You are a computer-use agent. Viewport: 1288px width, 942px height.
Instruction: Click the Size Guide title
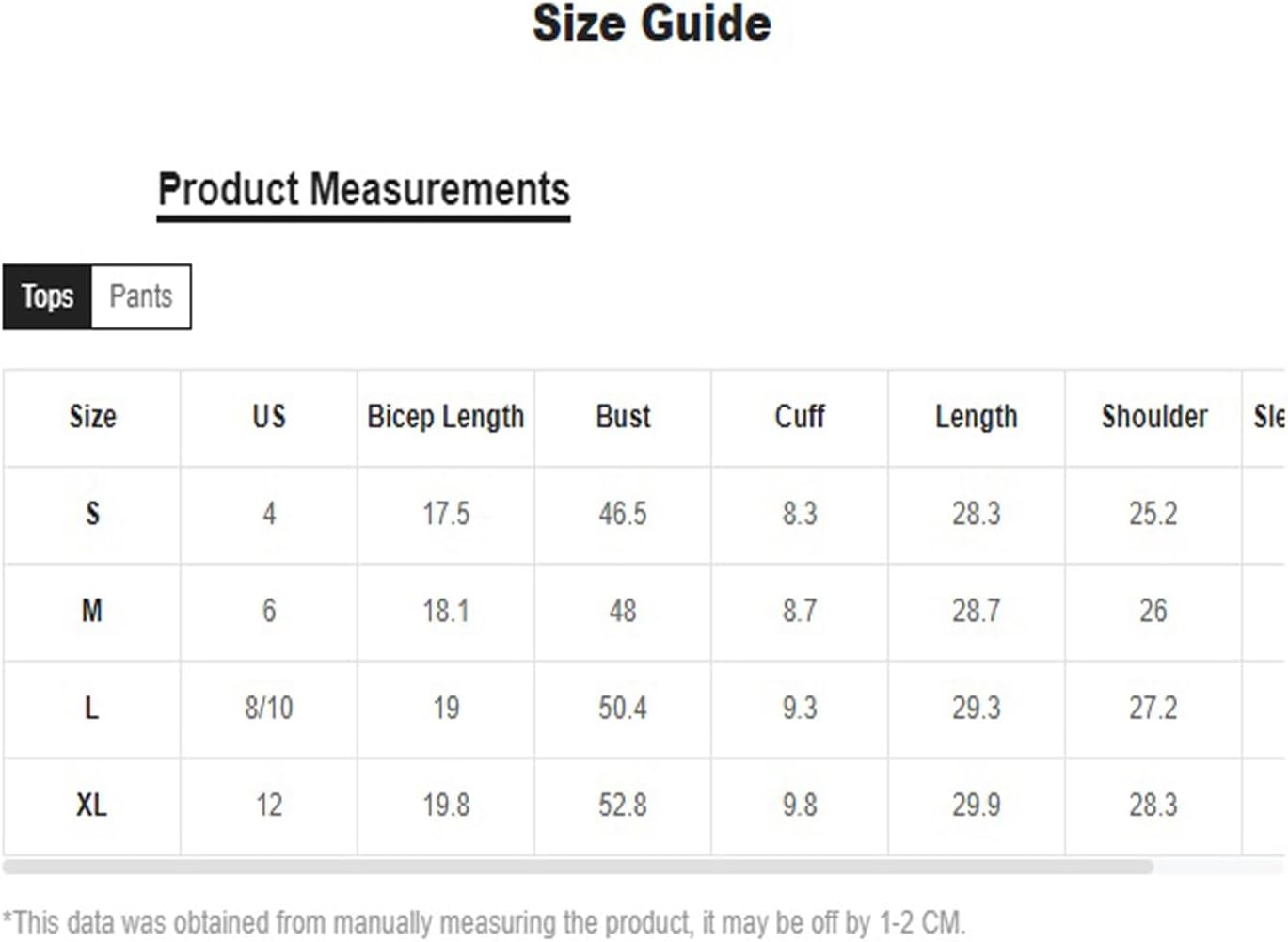652,24
